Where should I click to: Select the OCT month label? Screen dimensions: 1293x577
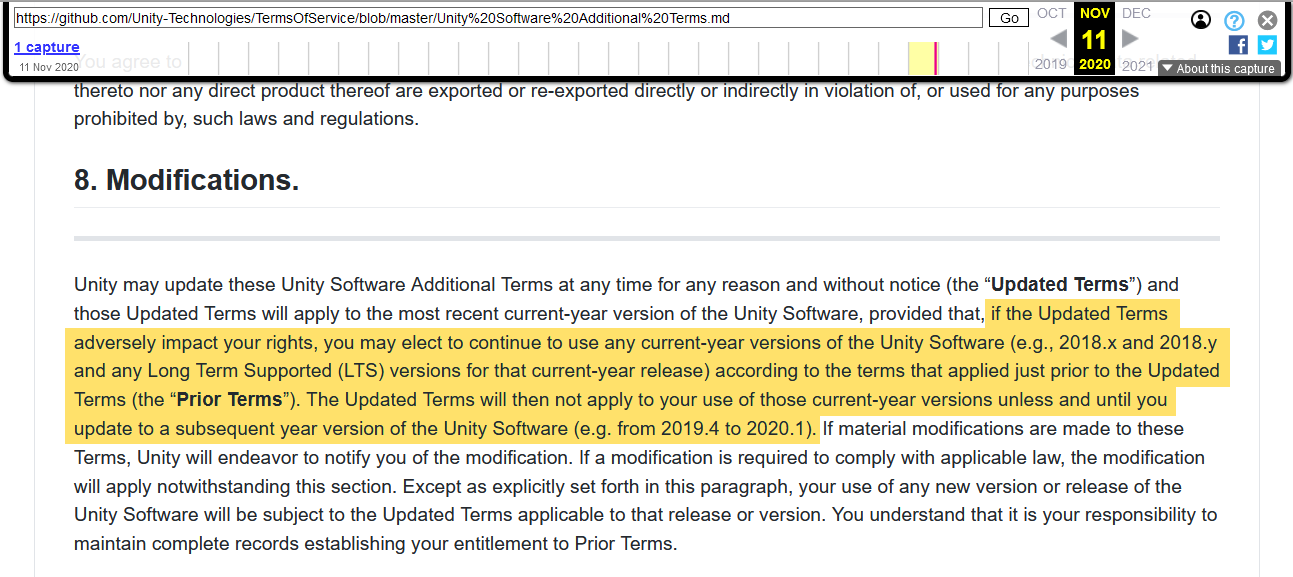(x=1051, y=13)
